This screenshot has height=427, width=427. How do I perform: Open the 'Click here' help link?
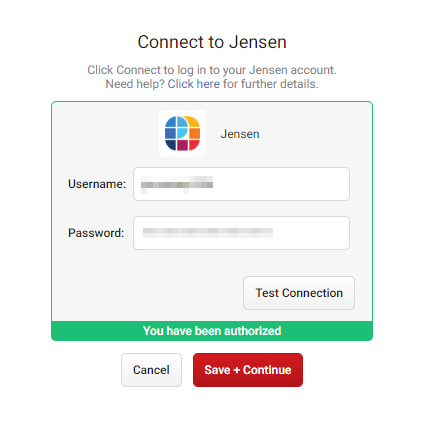point(194,84)
